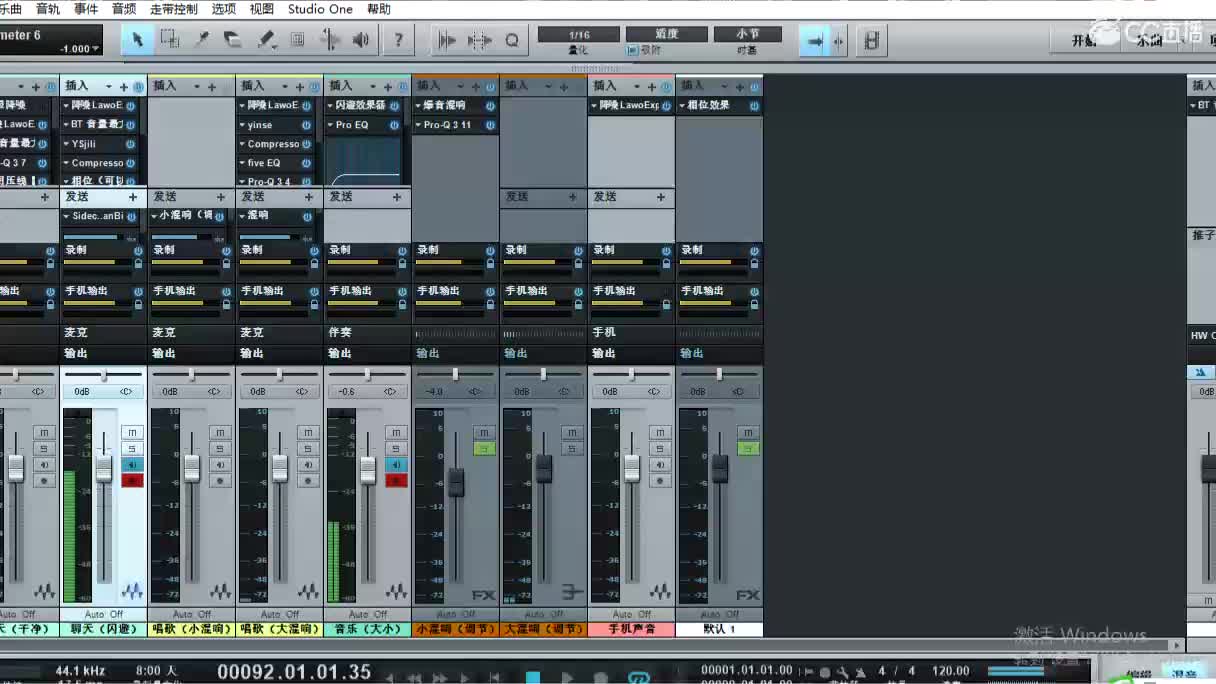
Task: Click 伴奏 input on 音乐（大小） channel
Action: (x=367, y=332)
